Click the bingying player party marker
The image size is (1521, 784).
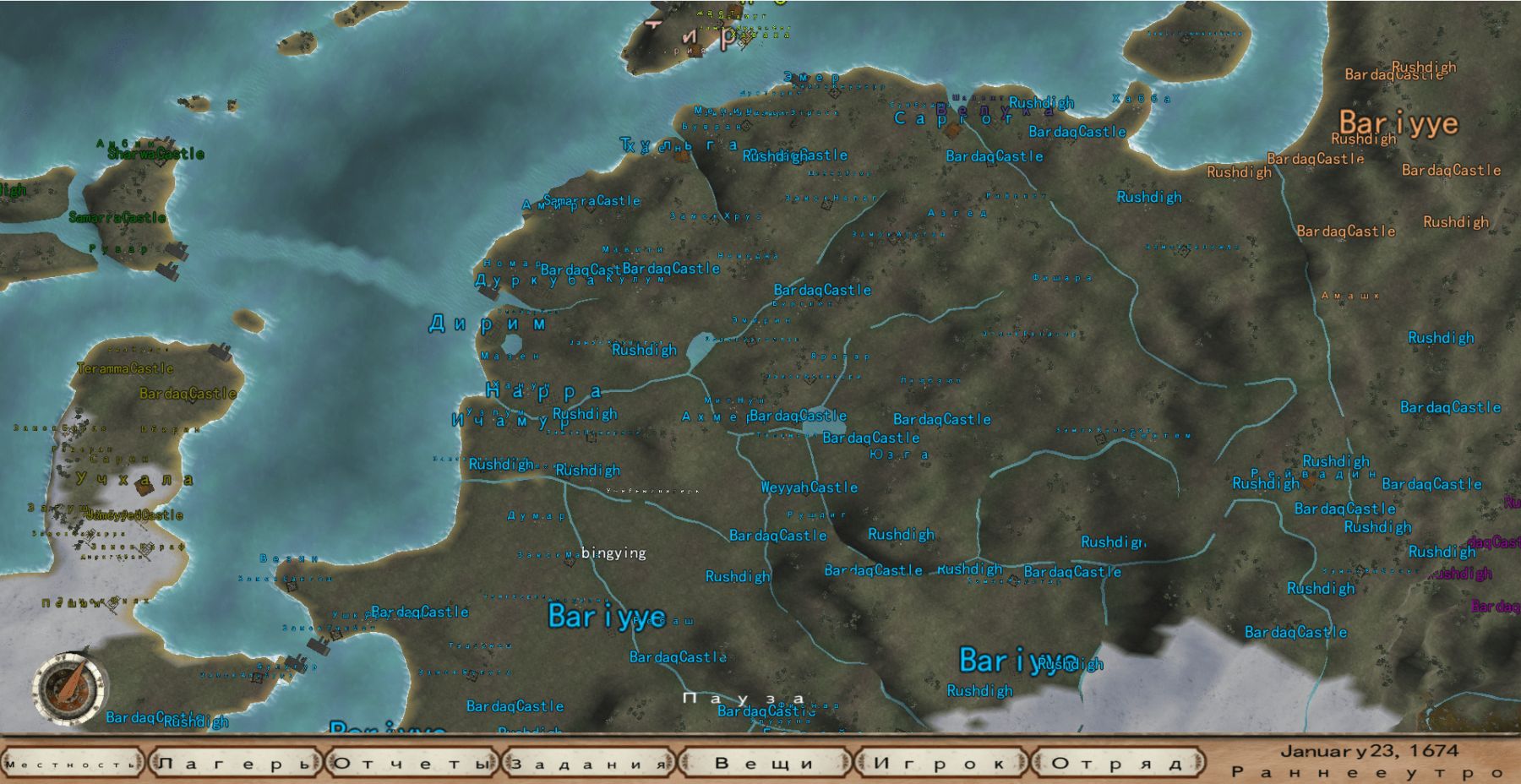(x=613, y=553)
